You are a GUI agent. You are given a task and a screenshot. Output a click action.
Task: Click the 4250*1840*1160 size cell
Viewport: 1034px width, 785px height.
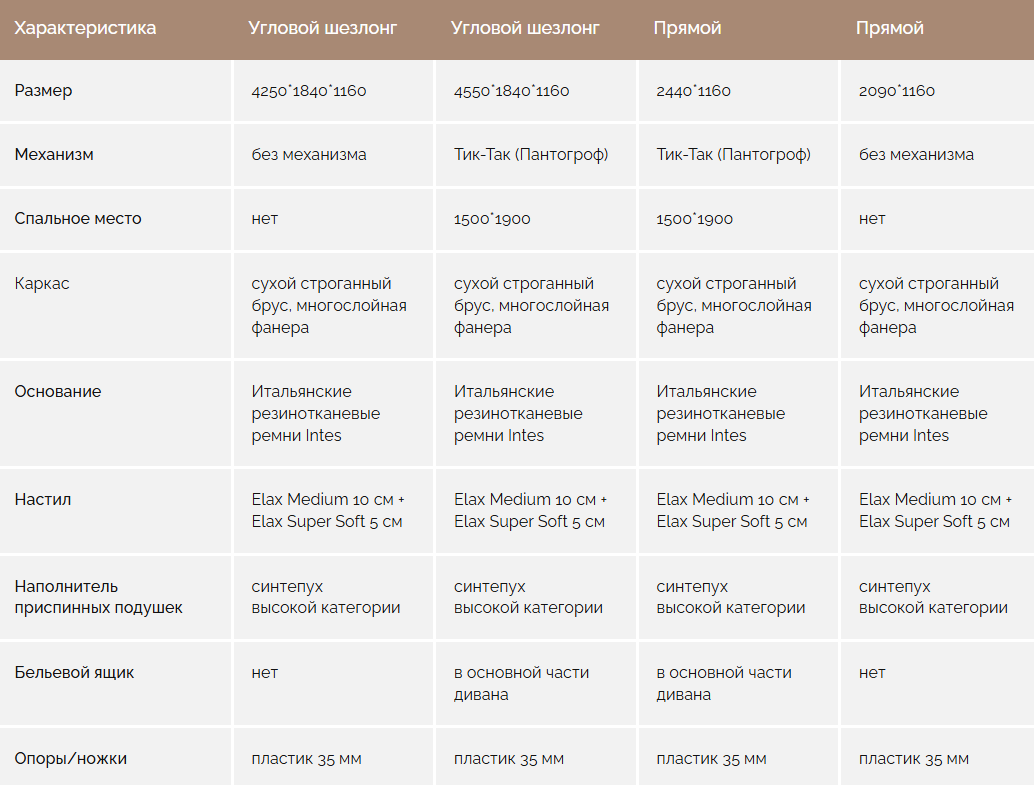tap(309, 91)
